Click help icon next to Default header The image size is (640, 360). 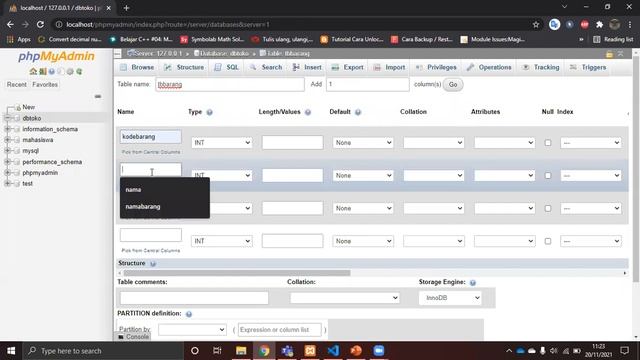click(x=358, y=112)
